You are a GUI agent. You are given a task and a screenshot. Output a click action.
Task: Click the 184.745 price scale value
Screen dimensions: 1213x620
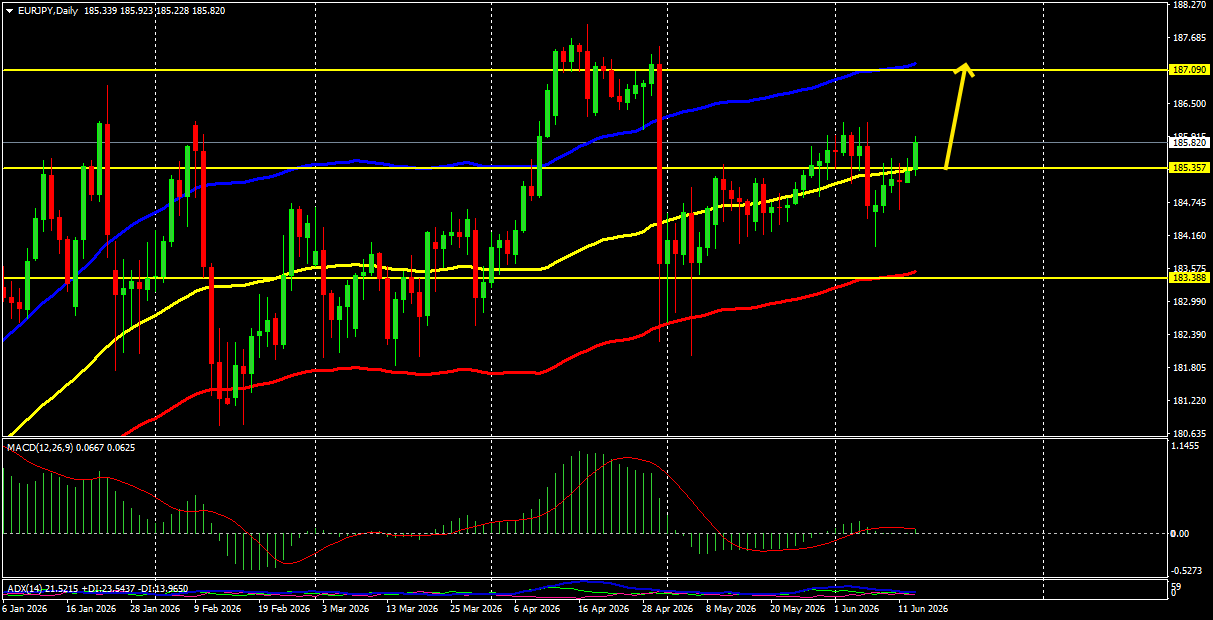click(x=1190, y=203)
